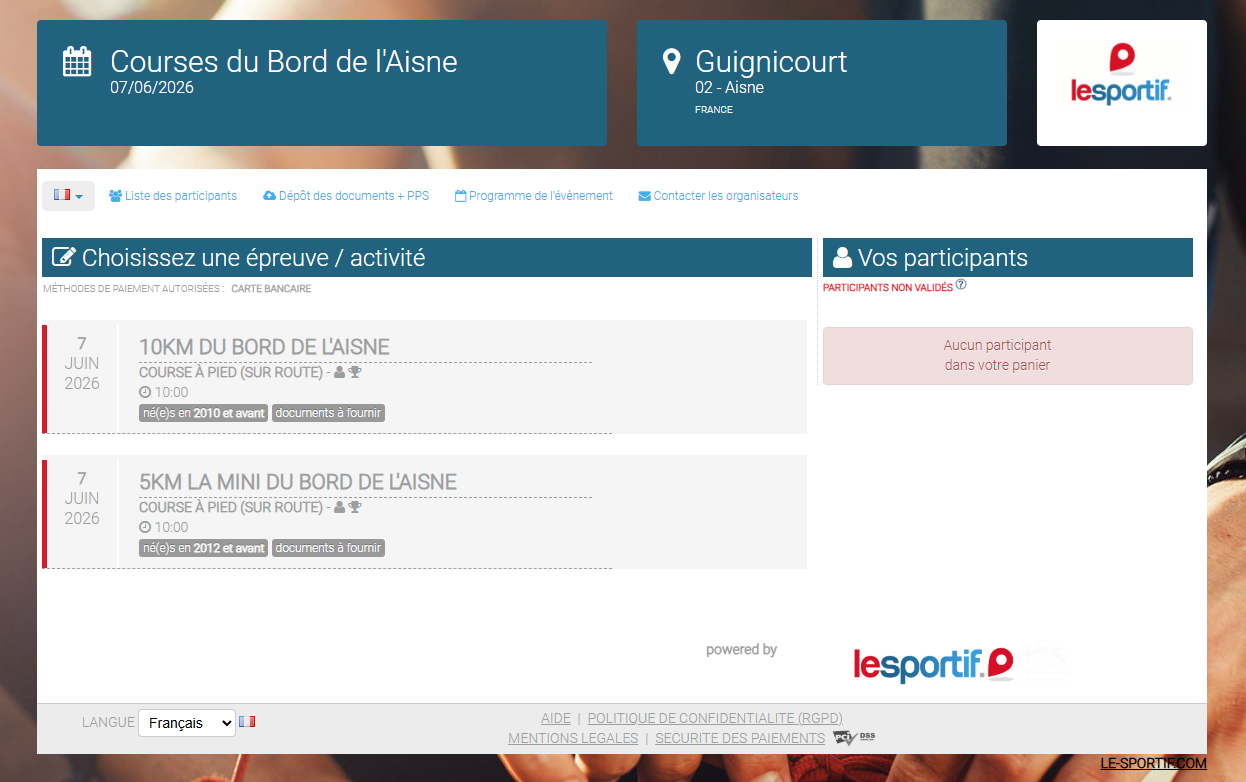Open the LANGUE Français select box
Screen dimensions: 1246x782
186,723
